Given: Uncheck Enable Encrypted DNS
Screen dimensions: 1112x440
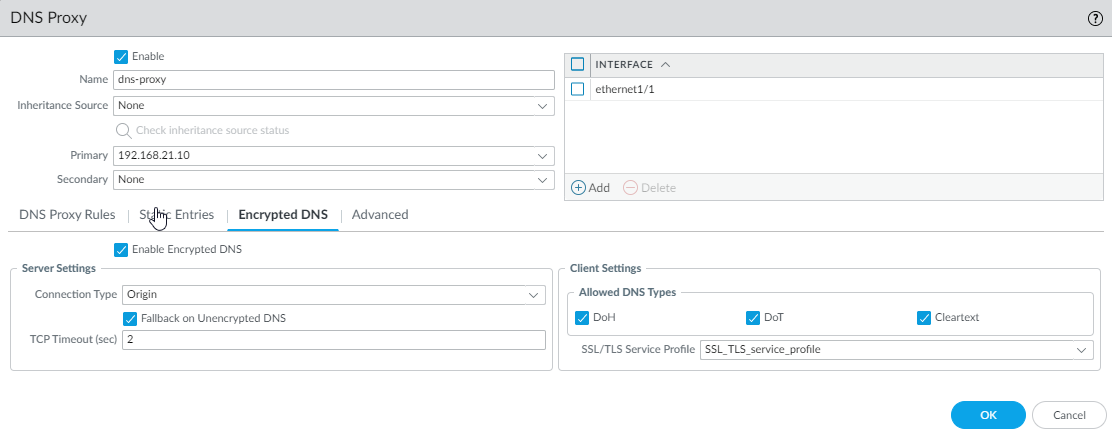Looking at the screenshot, I should [x=122, y=249].
